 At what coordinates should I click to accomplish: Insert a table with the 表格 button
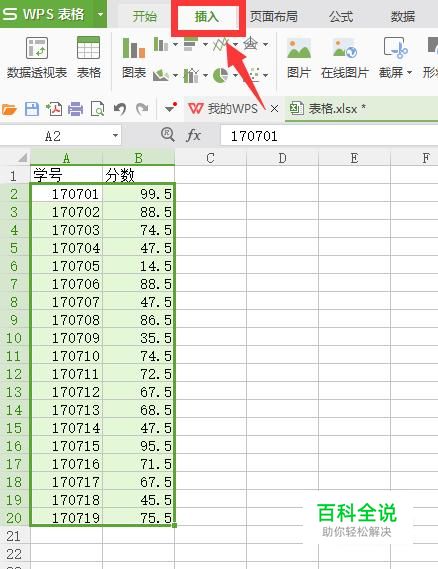coord(89,57)
